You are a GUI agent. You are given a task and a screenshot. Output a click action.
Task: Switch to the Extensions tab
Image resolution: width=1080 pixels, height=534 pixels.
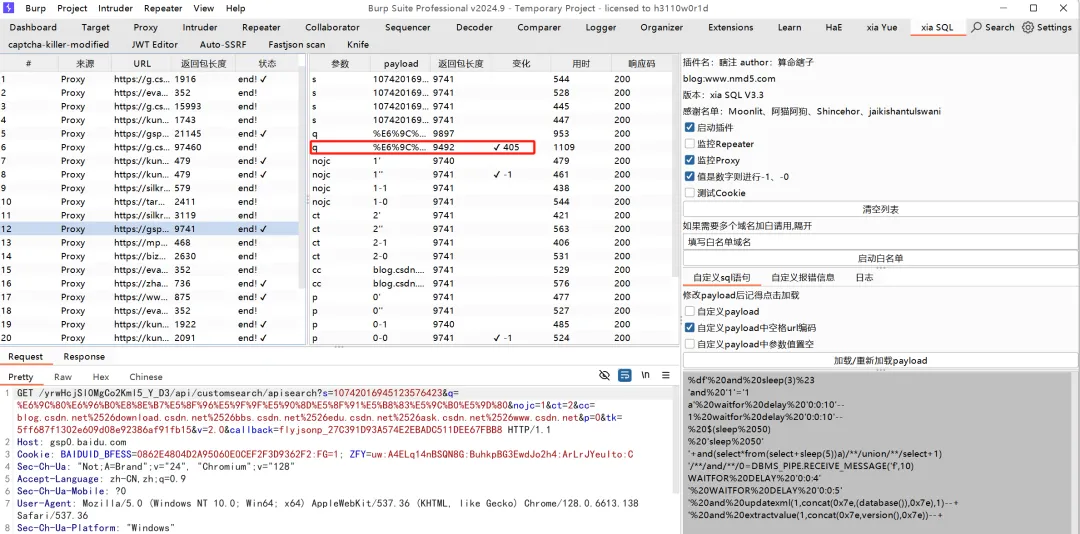tap(731, 28)
